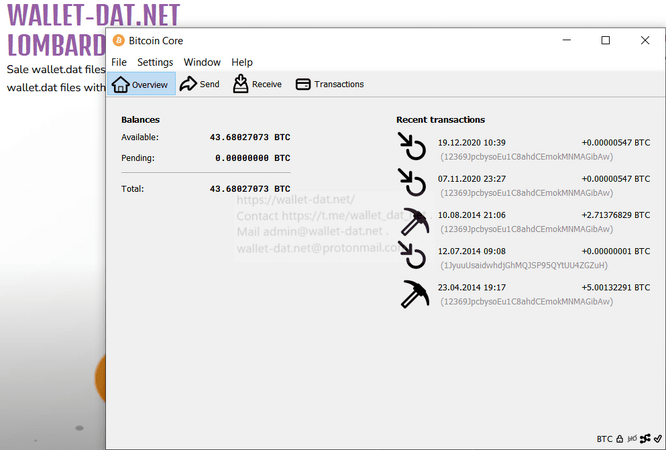Open the Transactions tab
Screen dimensions: 666x450
point(330,84)
